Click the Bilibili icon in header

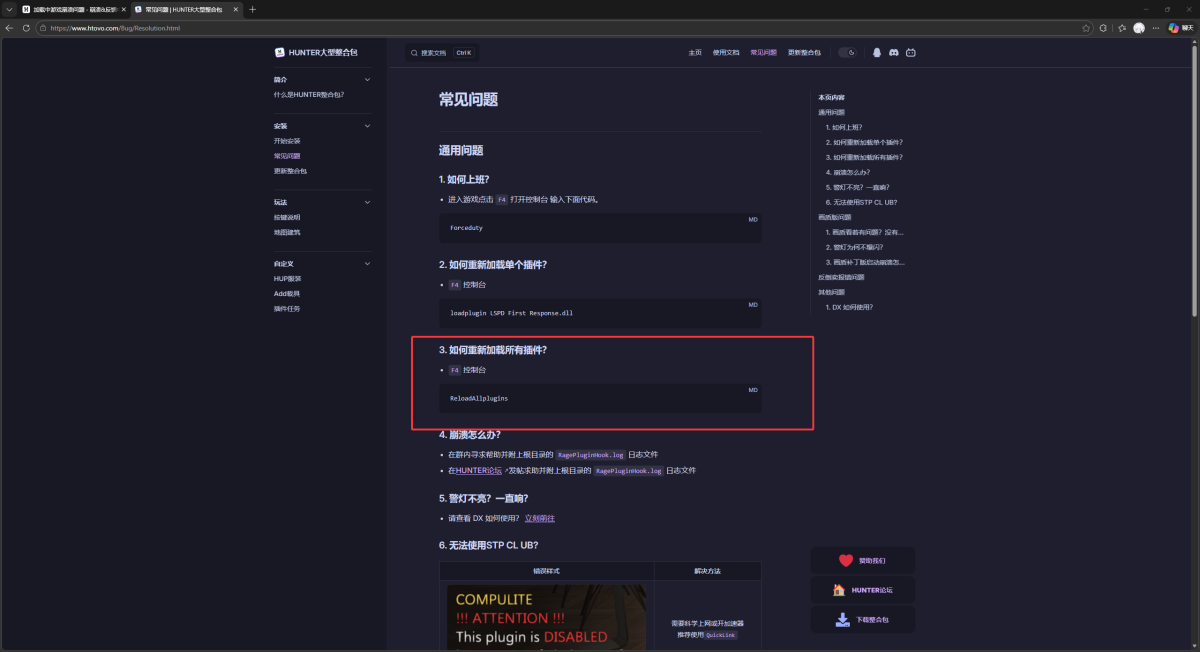point(911,52)
